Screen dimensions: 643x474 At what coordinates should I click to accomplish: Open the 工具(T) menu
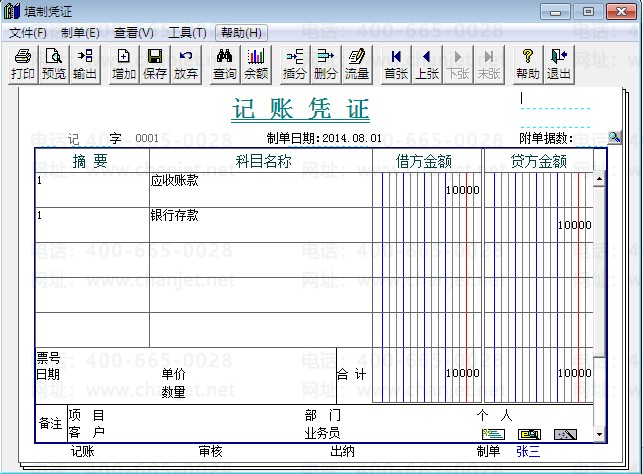click(x=187, y=32)
